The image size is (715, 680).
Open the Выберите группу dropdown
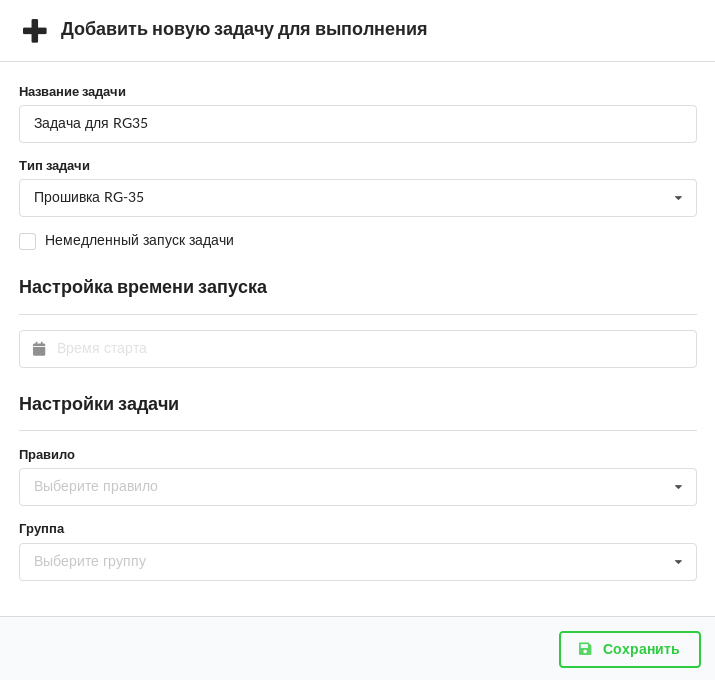pyautogui.click(x=340, y=562)
